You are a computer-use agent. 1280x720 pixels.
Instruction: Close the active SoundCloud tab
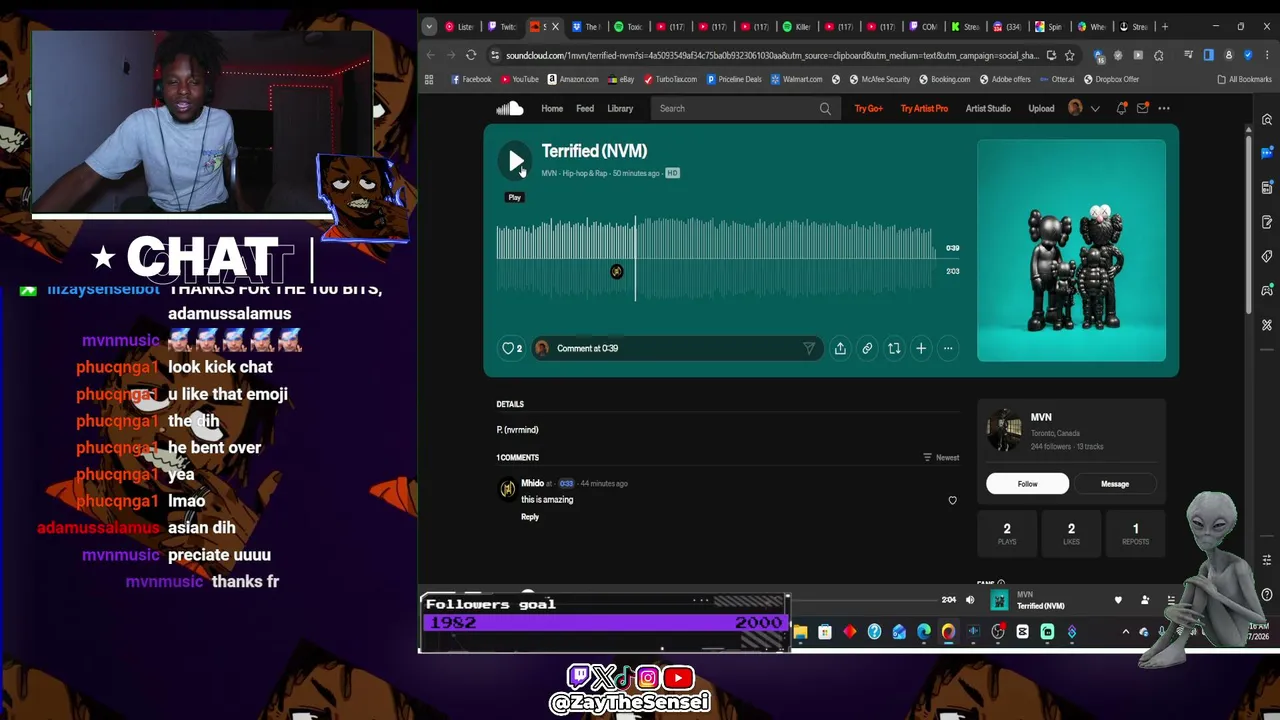pos(555,27)
